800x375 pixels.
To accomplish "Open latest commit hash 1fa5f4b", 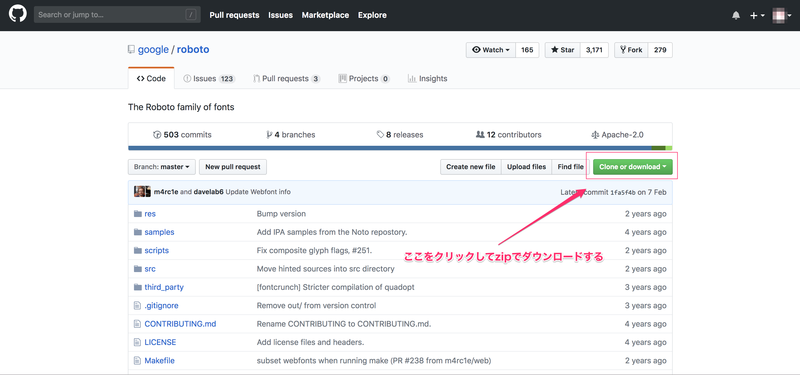I will 623,192.
